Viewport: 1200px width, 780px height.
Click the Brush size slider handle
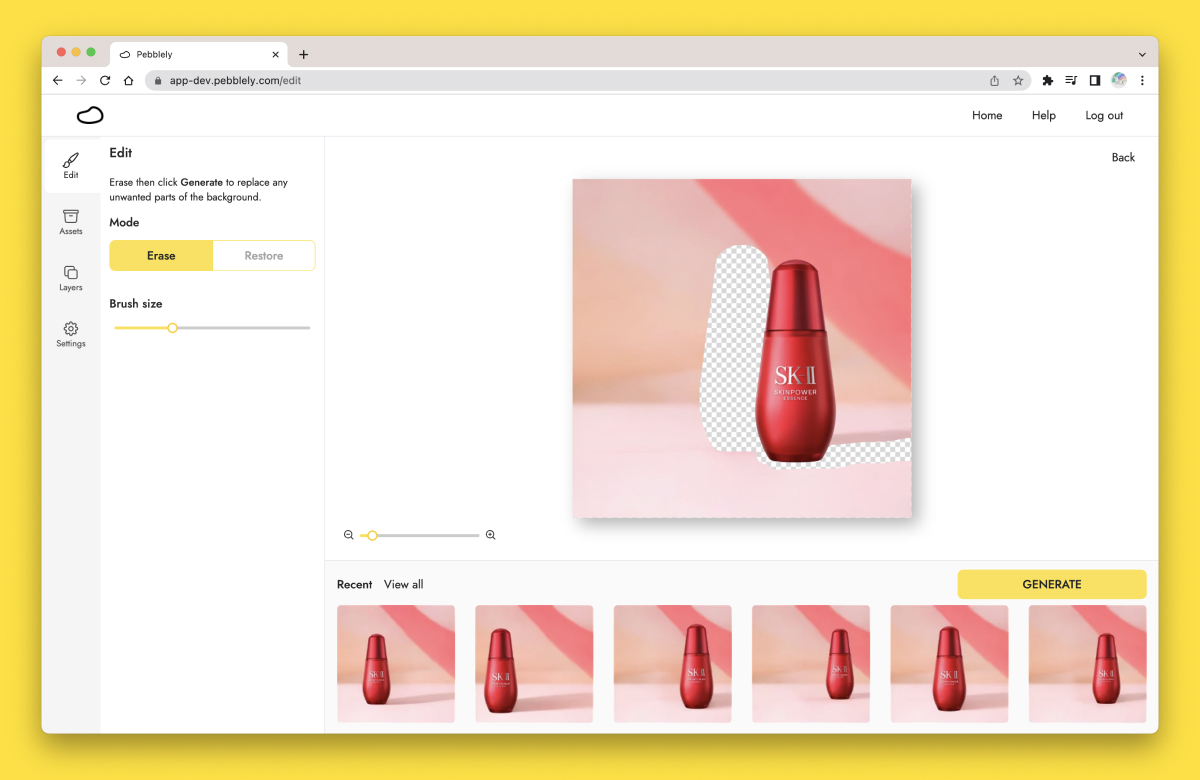pyautogui.click(x=172, y=328)
